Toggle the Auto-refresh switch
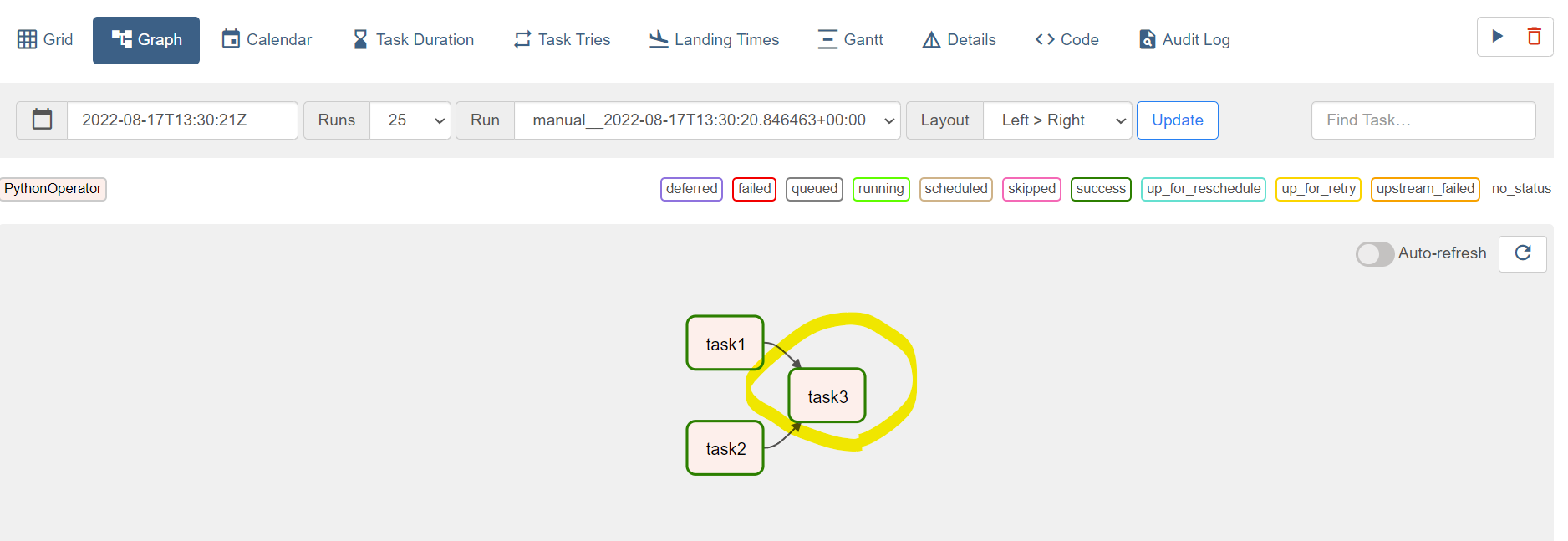This screenshot has width=1568, height=541. pos(1374,253)
